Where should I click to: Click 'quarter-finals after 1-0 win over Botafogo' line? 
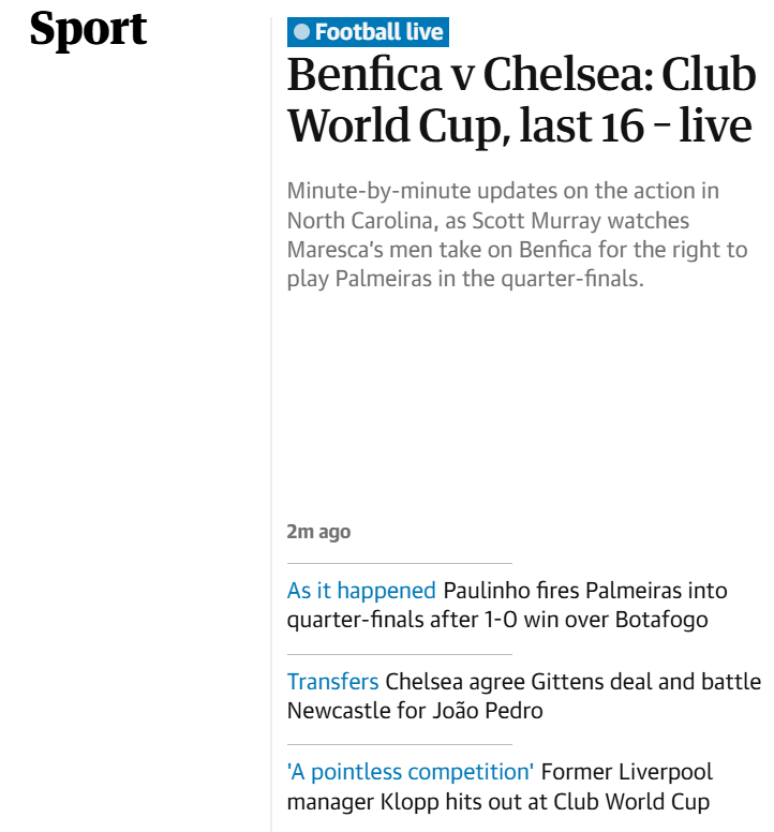[498, 620]
